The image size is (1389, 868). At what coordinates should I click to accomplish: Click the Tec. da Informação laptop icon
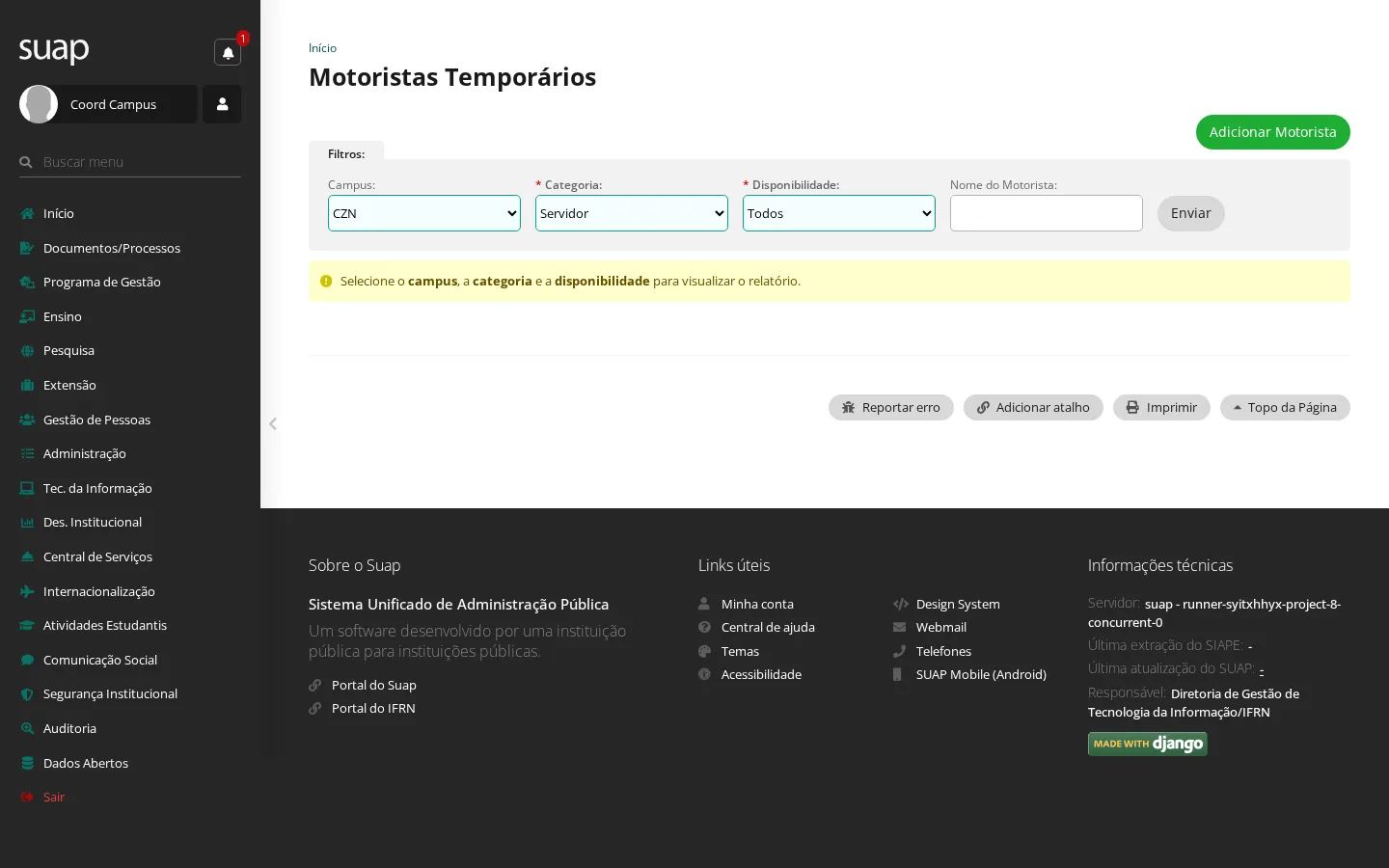(27, 488)
